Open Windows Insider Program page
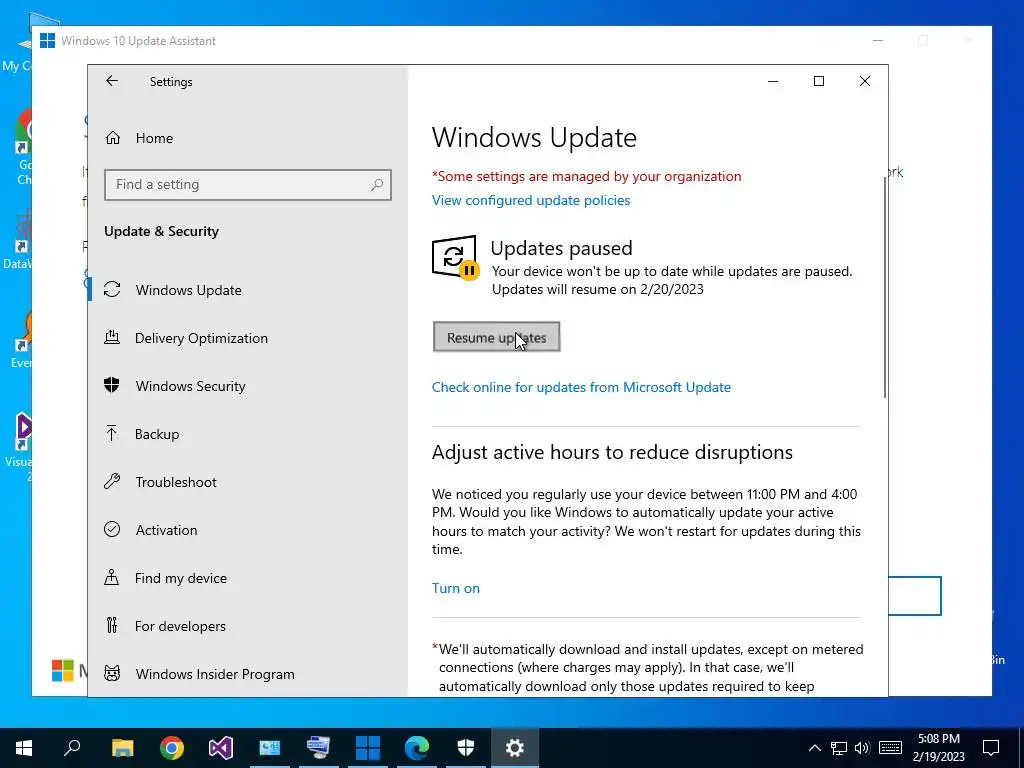The image size is (1024, 768). coord(215,674)
